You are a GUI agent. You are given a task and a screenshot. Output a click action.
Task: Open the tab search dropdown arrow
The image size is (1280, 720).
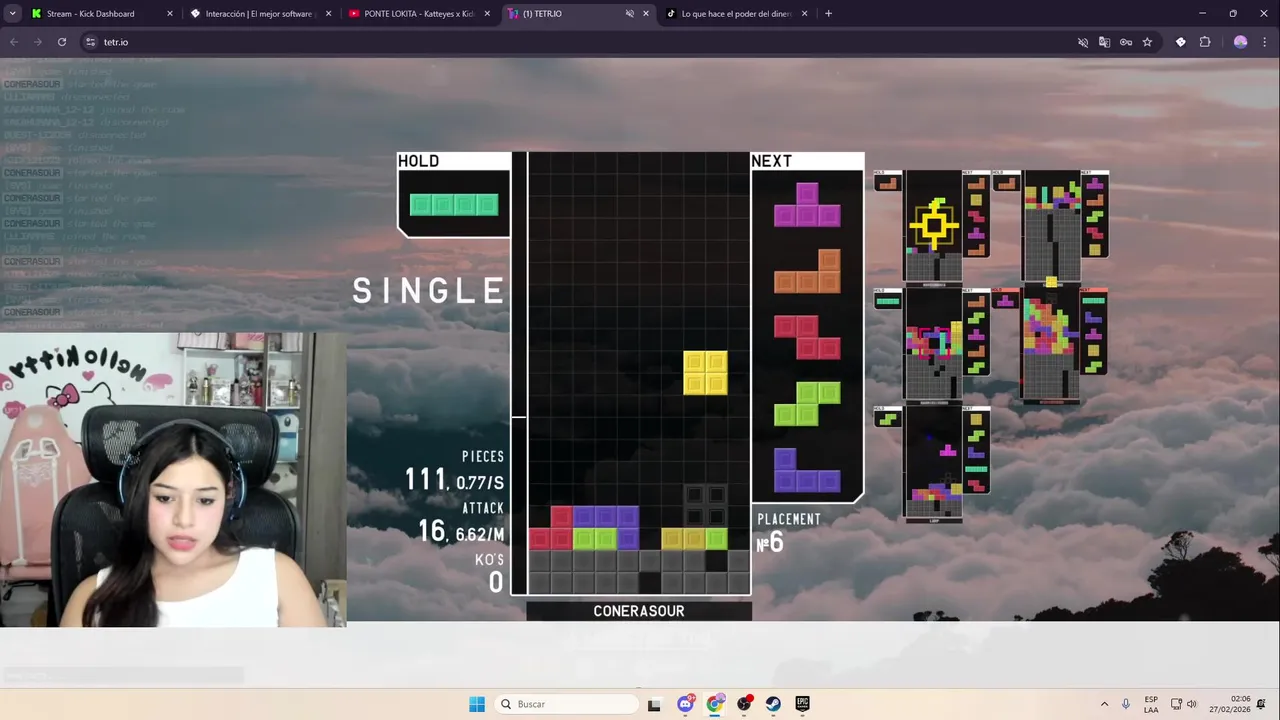[x=12, y=14]
